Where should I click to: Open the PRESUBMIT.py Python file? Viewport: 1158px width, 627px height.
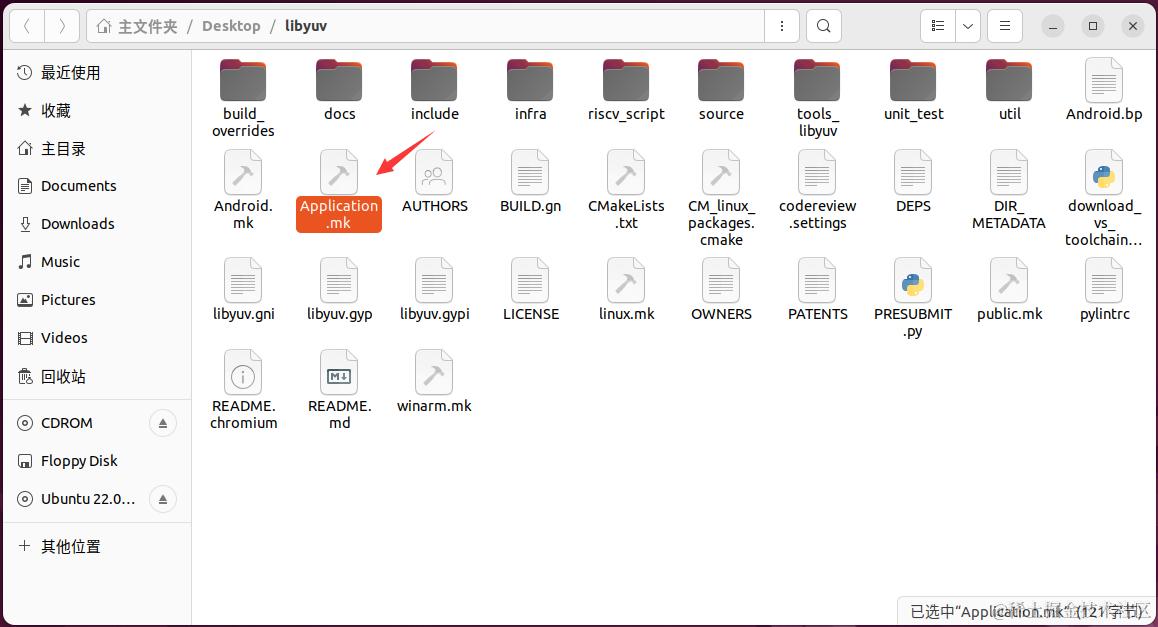click(x=912, y=282)
